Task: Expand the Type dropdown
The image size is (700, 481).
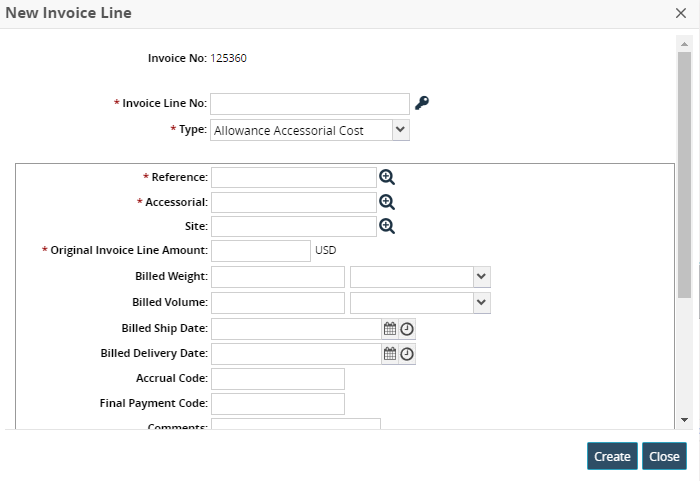Action: coord(400,130)
